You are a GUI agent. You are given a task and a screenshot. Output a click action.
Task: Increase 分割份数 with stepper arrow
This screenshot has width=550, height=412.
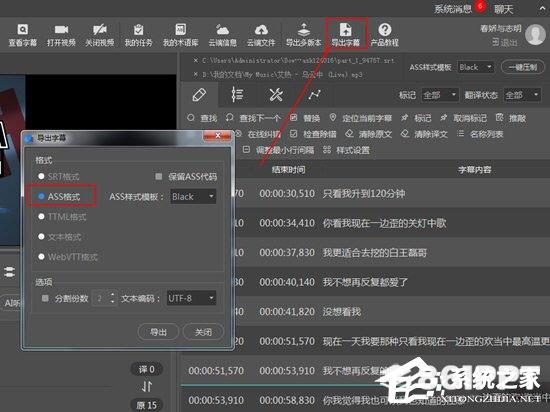pos(112,295)
